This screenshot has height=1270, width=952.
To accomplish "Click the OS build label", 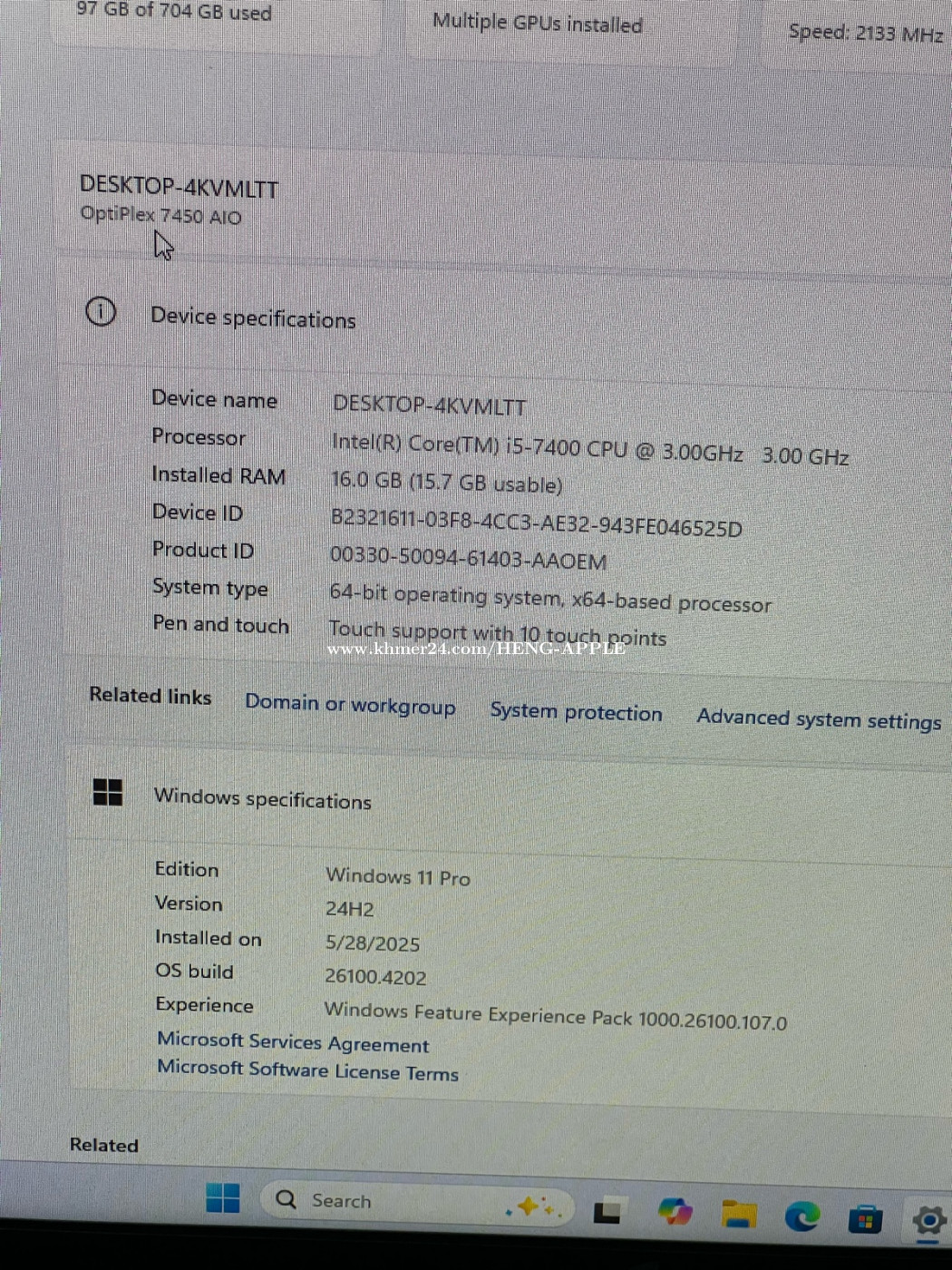I will (194, 971).
